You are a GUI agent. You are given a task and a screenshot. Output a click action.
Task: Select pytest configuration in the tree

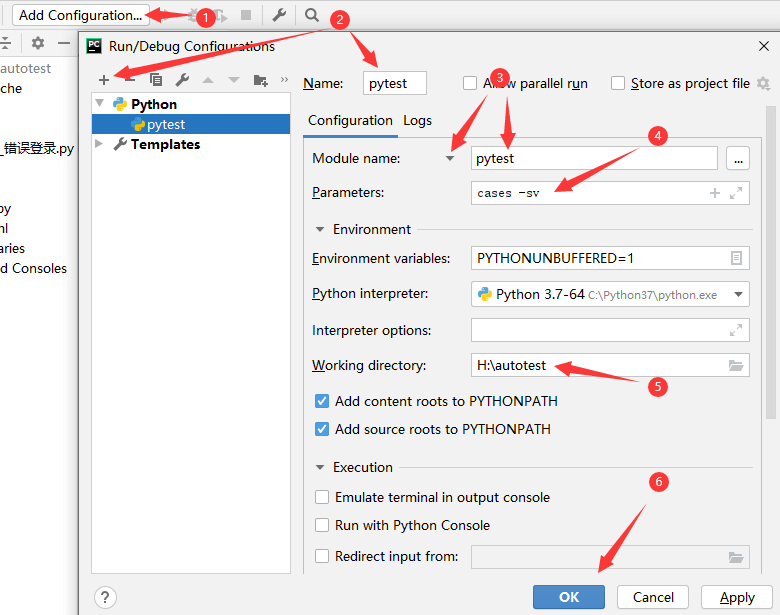coord(191,124)
